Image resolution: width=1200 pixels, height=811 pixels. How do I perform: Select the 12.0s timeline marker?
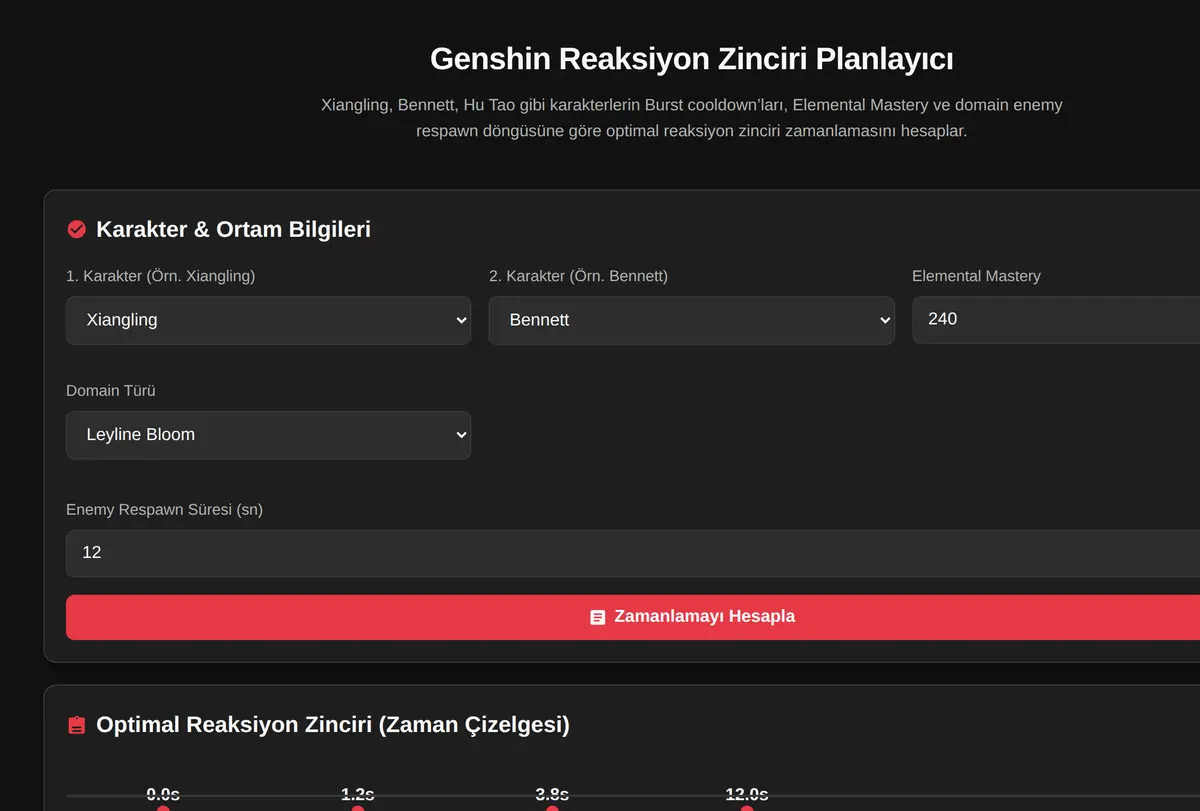[747, 806]
